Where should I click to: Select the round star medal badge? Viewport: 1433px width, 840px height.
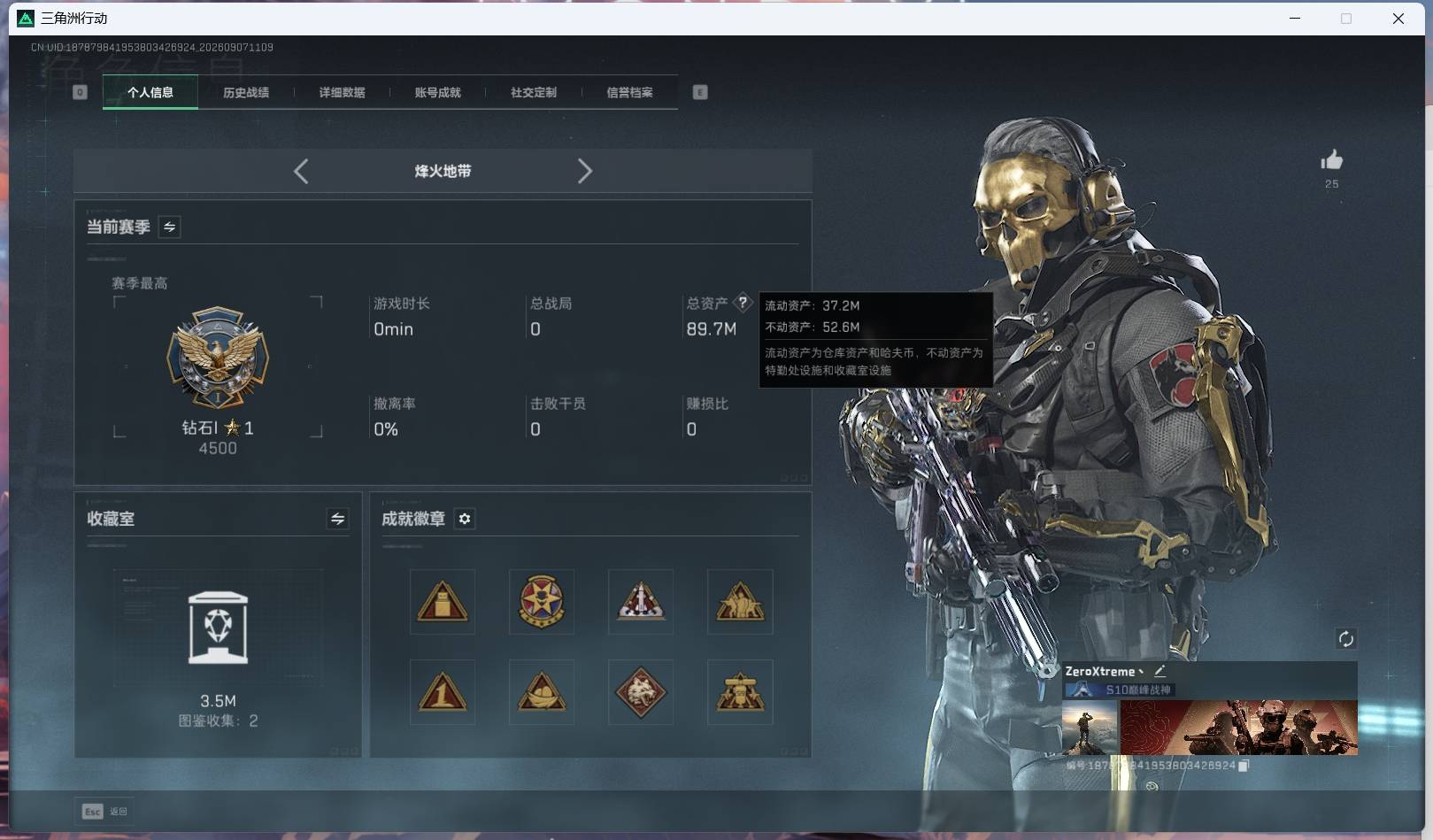pos(542,602)
